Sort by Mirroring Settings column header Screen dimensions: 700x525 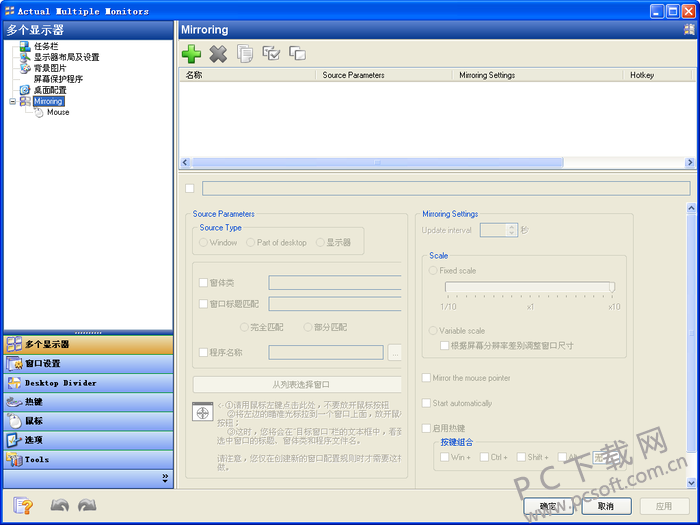click(x=538, y=75)
